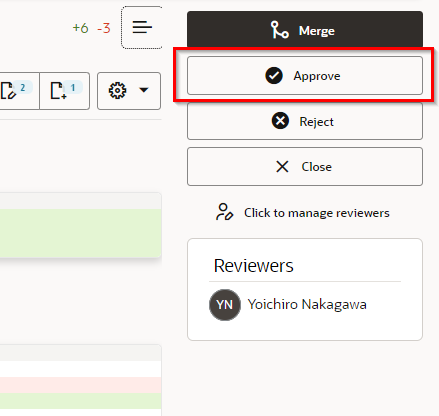Viewport: 439px width, 416px height.
Task: Click the X icon beside Close
Action: (282, 166)
